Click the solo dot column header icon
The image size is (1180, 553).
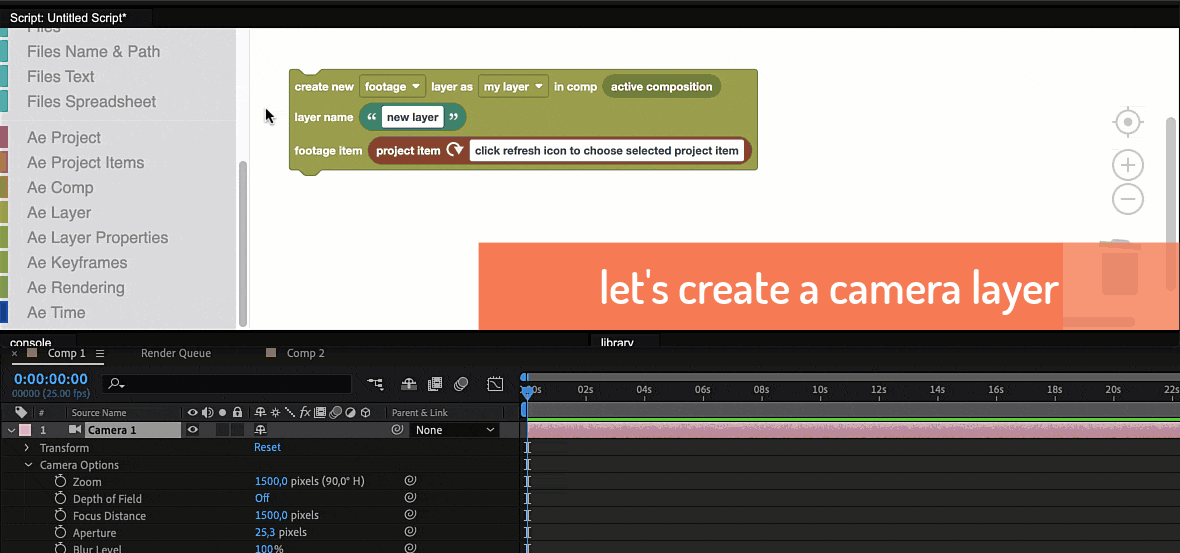[222, 412]
